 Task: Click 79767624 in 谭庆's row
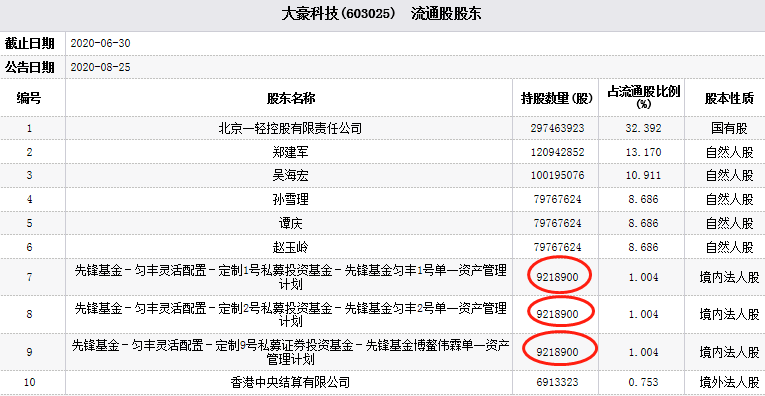(x=557, y=223)
